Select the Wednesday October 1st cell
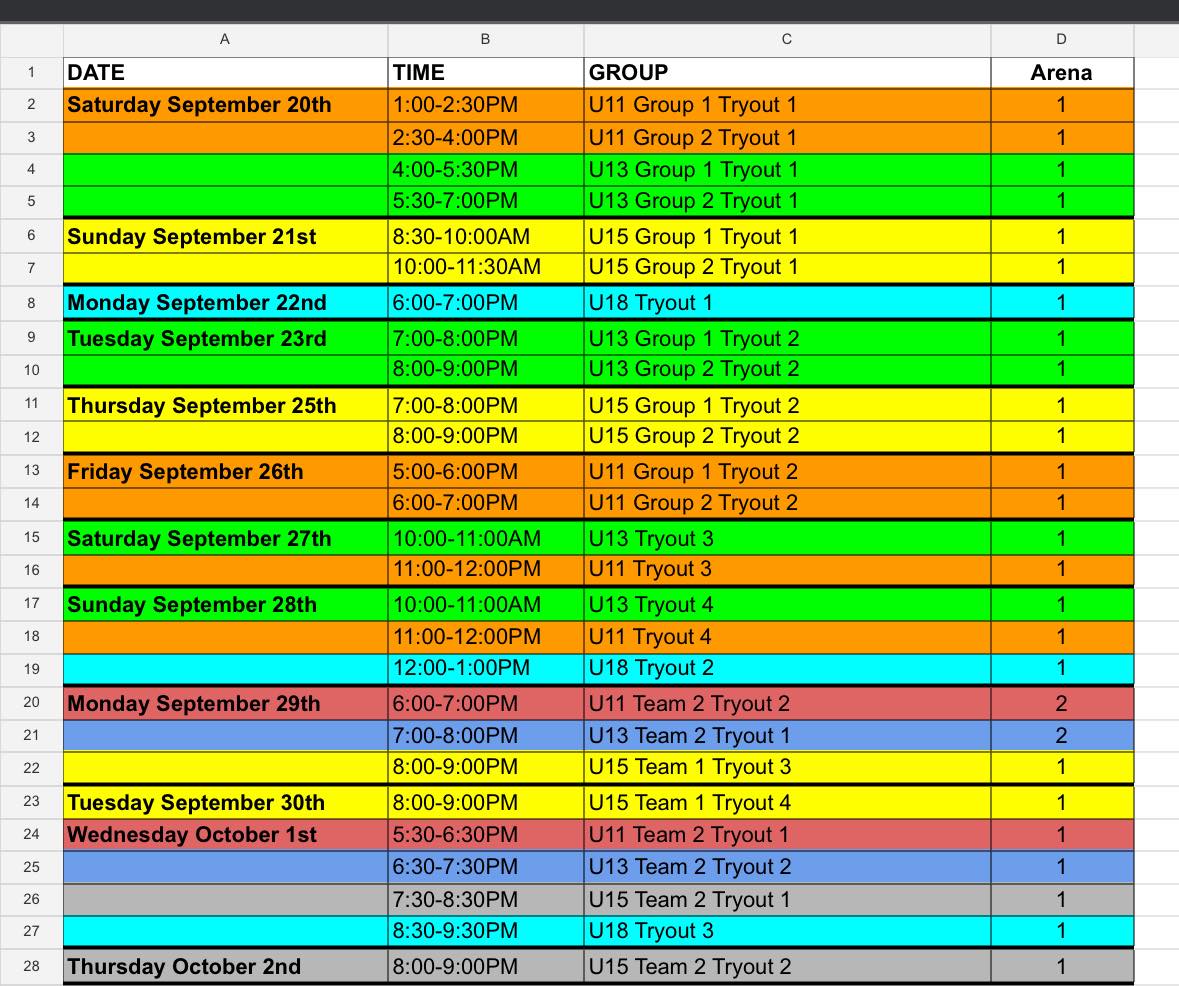Image resolution: width=1179 pixels, height=986 pixels. [225, 834]
